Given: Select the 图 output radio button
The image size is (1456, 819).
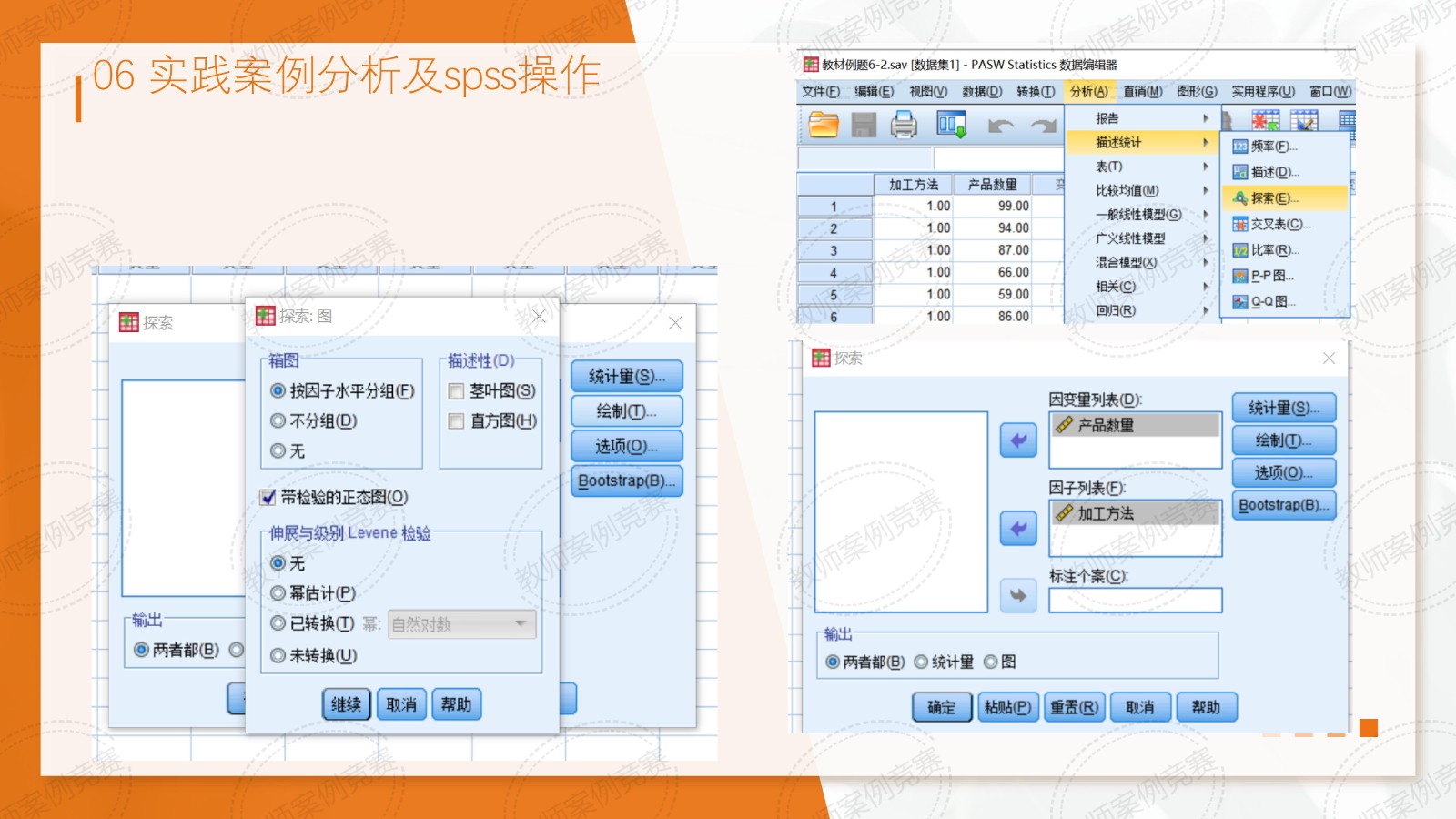Looking at the screenshot, I should pyautogui.click(x=991, y=662).
